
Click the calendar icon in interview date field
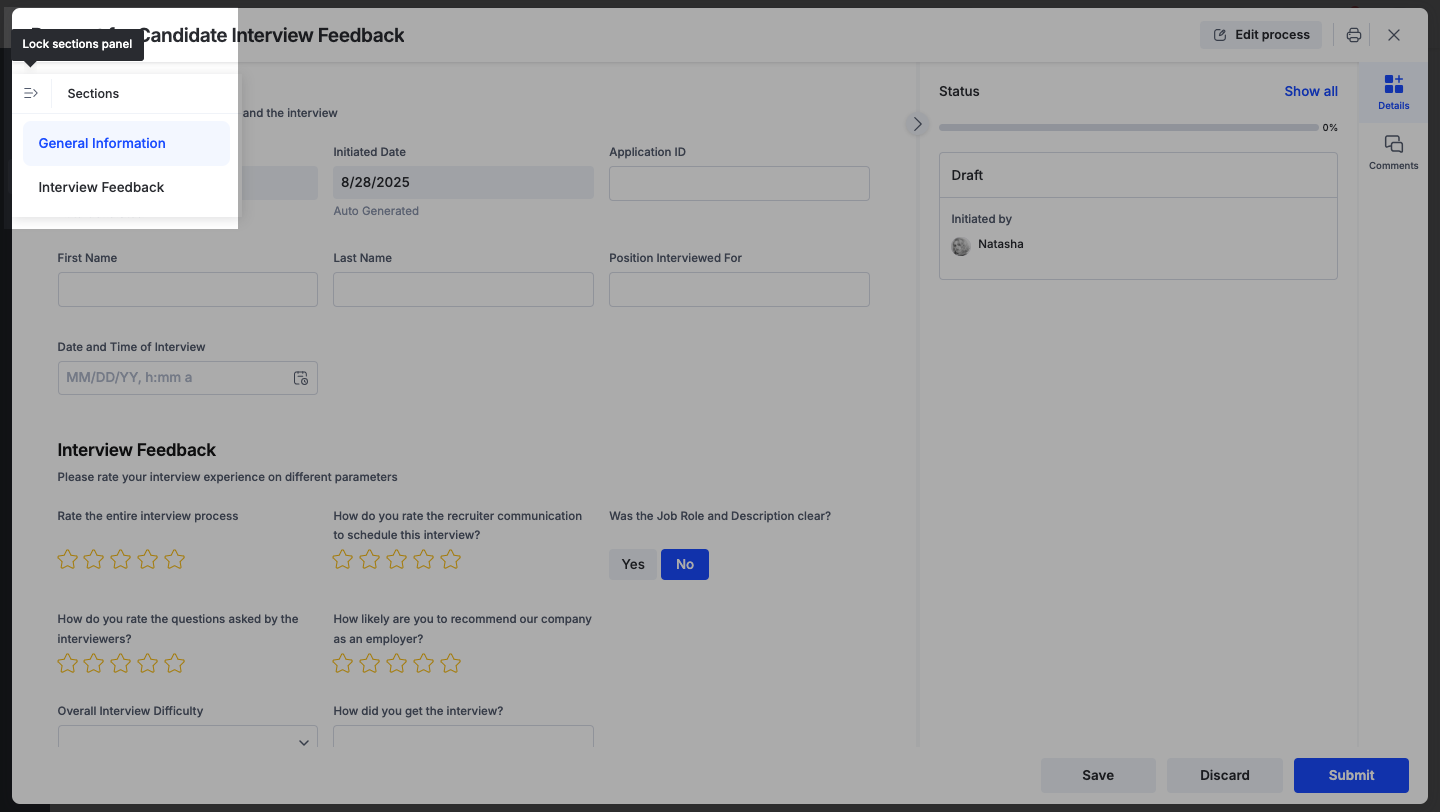tap(301, 378)
